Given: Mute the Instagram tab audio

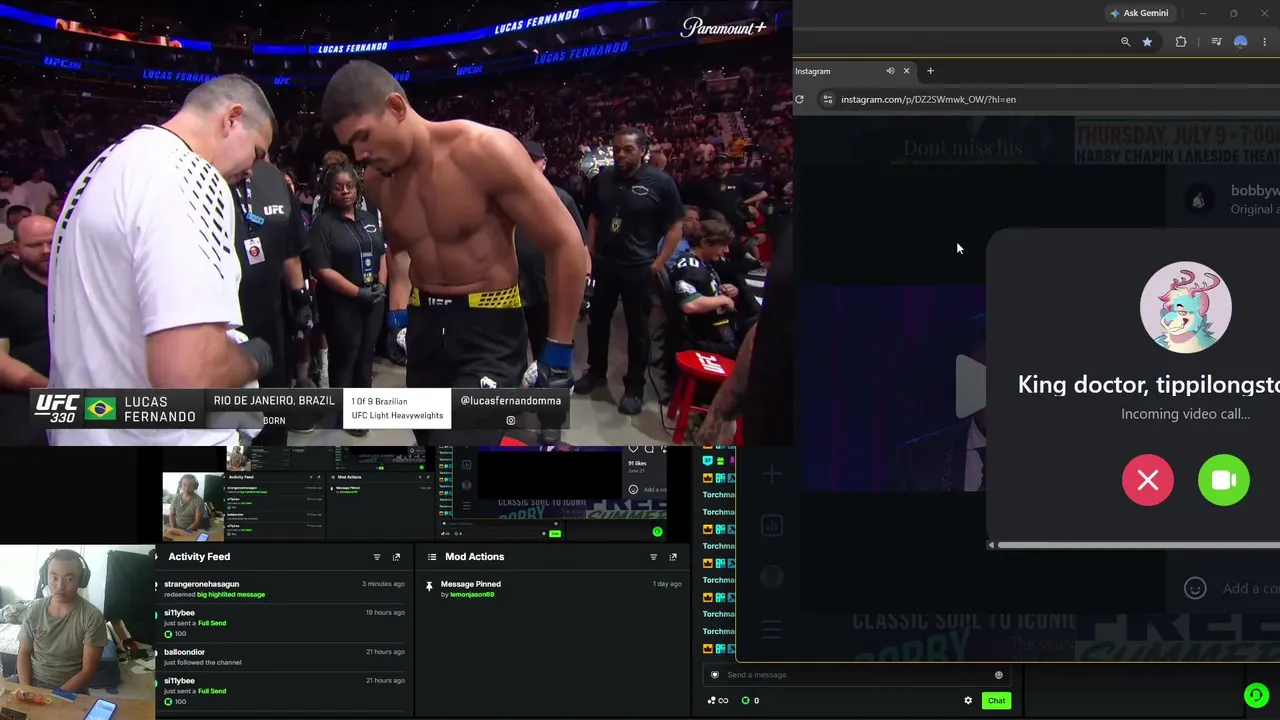Looking at the screenshot, I should (x=890, y=71).
